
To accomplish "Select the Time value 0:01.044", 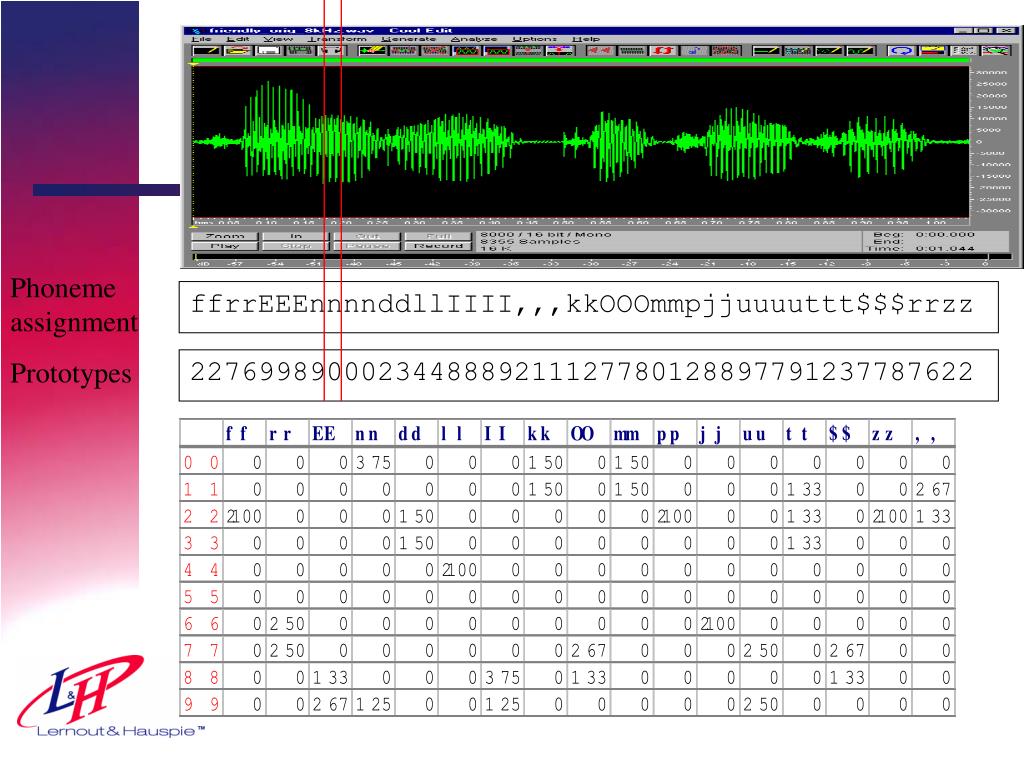I will 945,248.
